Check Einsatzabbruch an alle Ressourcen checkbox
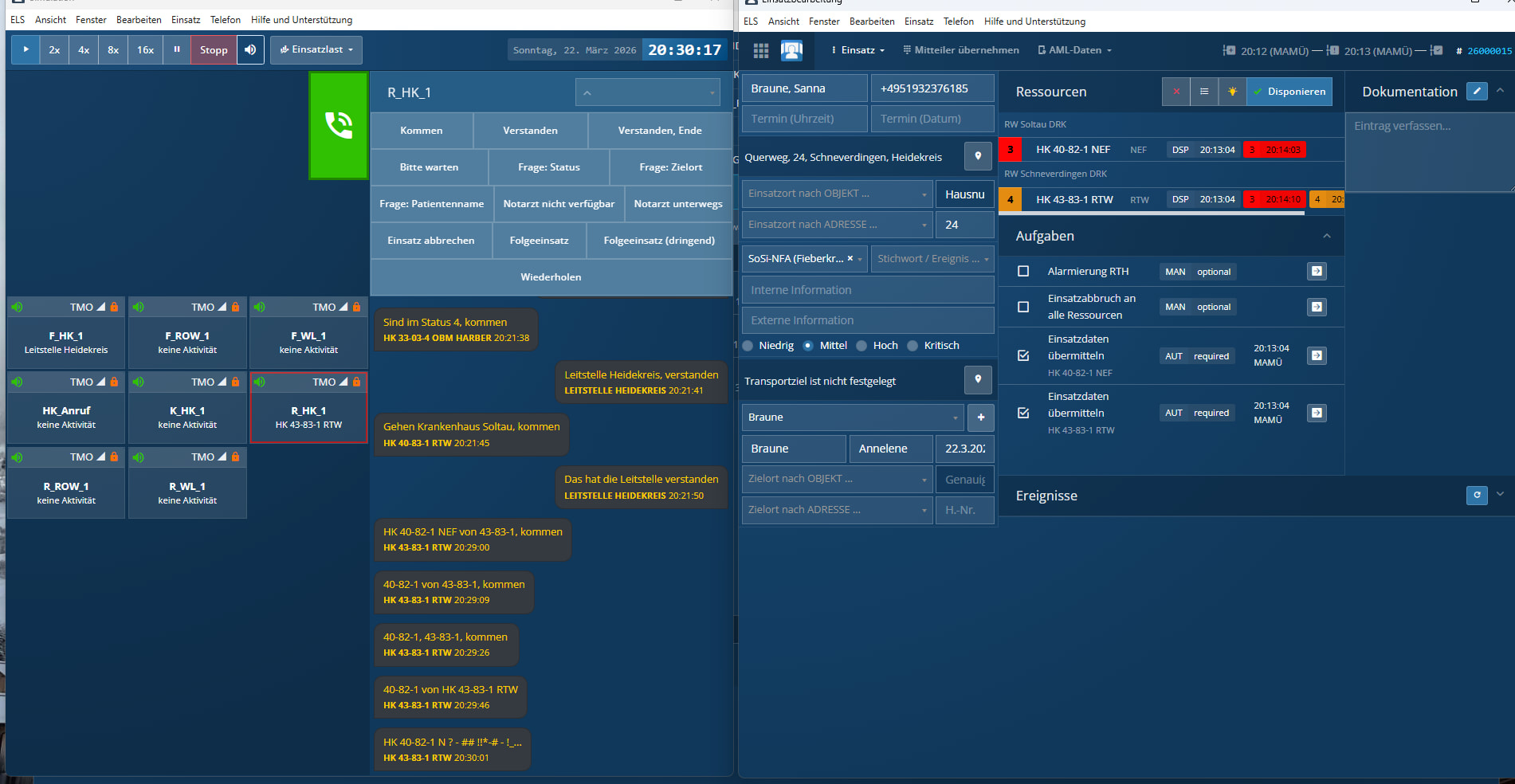 tap(1023, 307)
